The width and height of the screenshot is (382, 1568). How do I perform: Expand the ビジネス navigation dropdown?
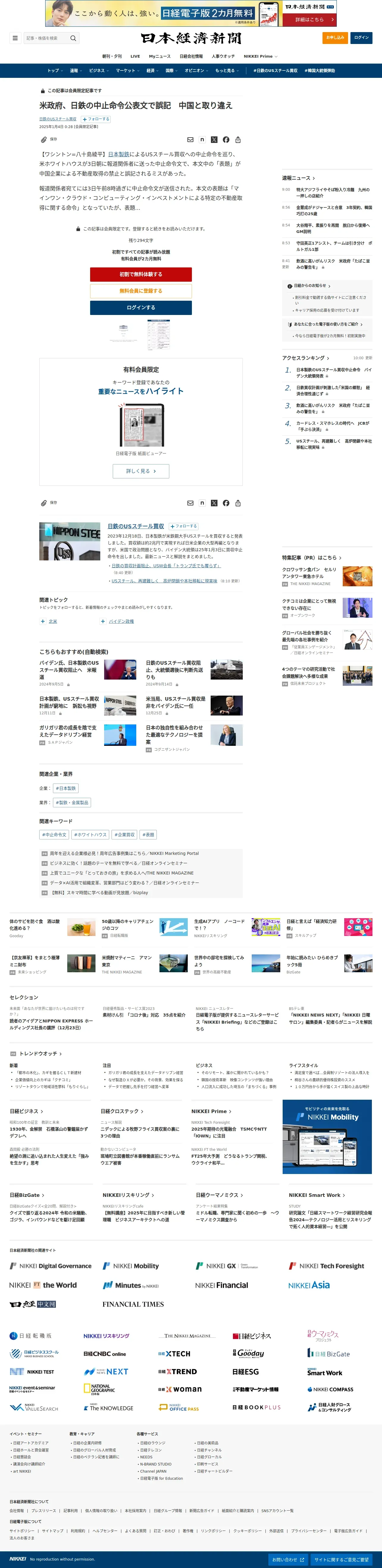point(99,71)
